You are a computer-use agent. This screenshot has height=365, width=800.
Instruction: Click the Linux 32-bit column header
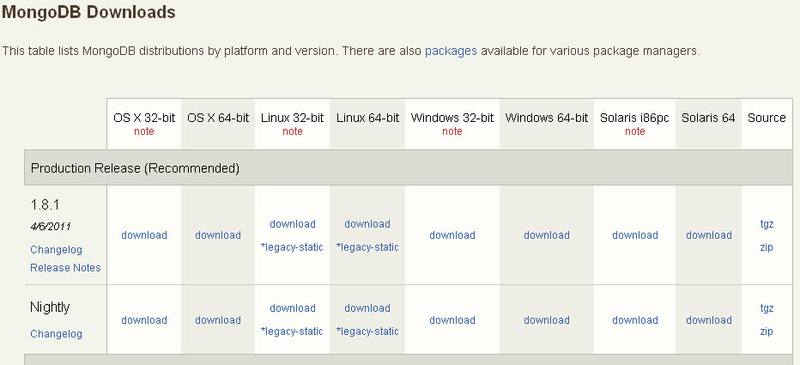tap(292, 118)
